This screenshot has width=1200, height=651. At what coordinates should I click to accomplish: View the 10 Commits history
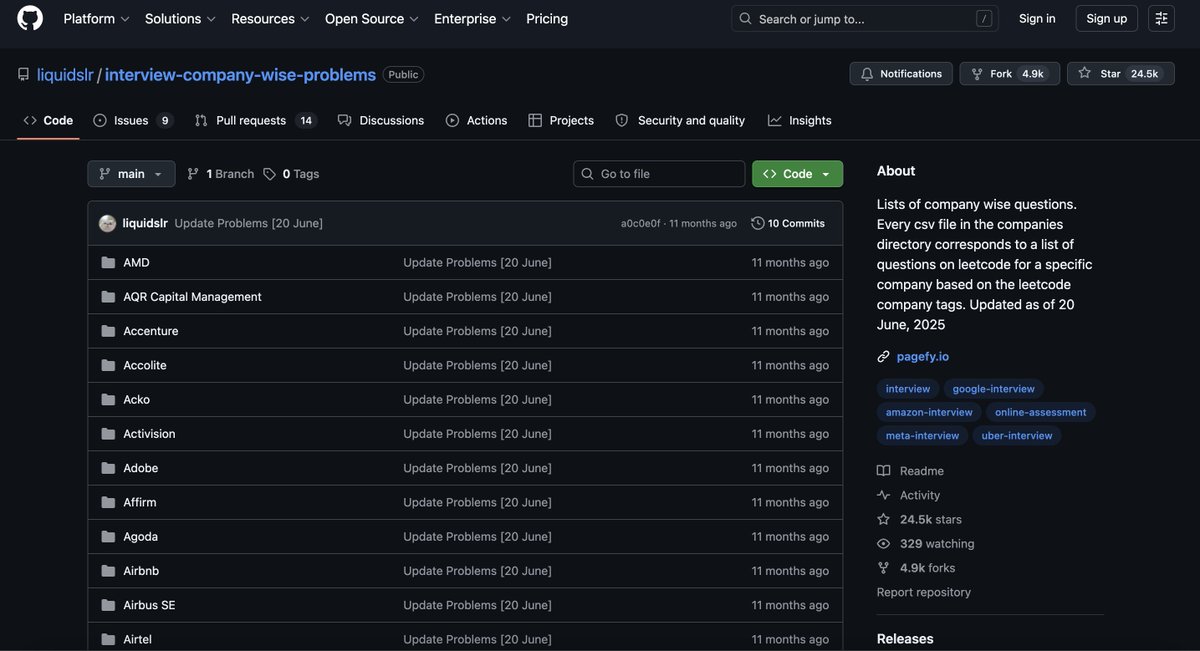(788, 223)
